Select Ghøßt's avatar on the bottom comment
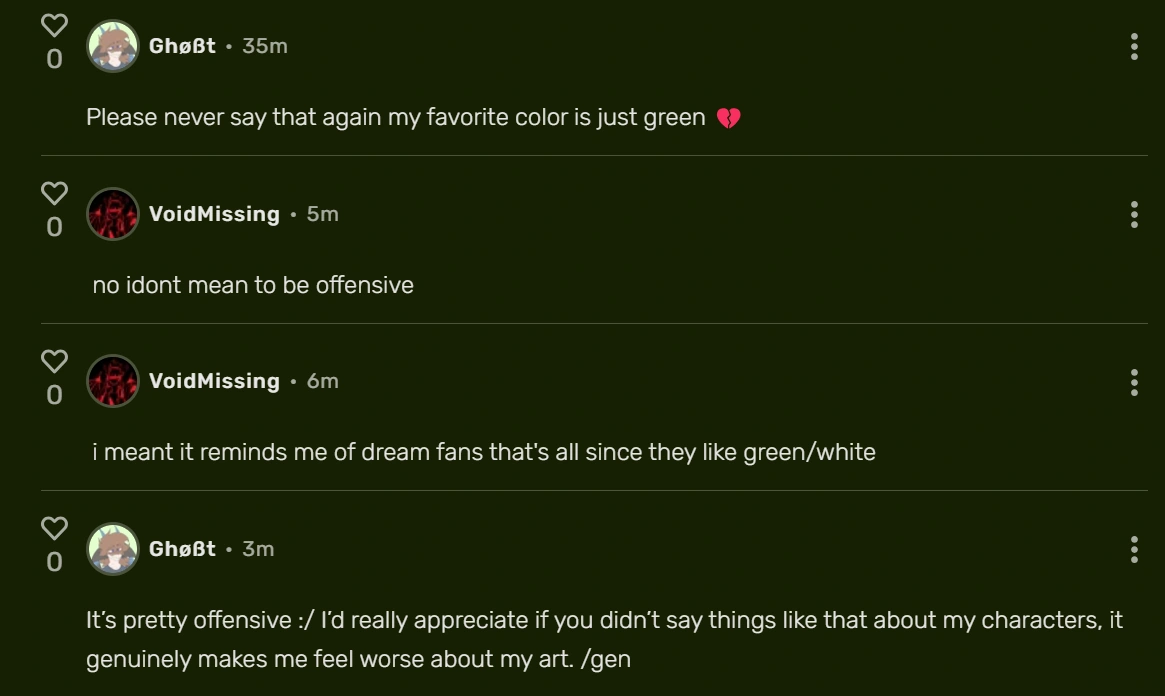The image size is (1165, 696). coord(113,549)
